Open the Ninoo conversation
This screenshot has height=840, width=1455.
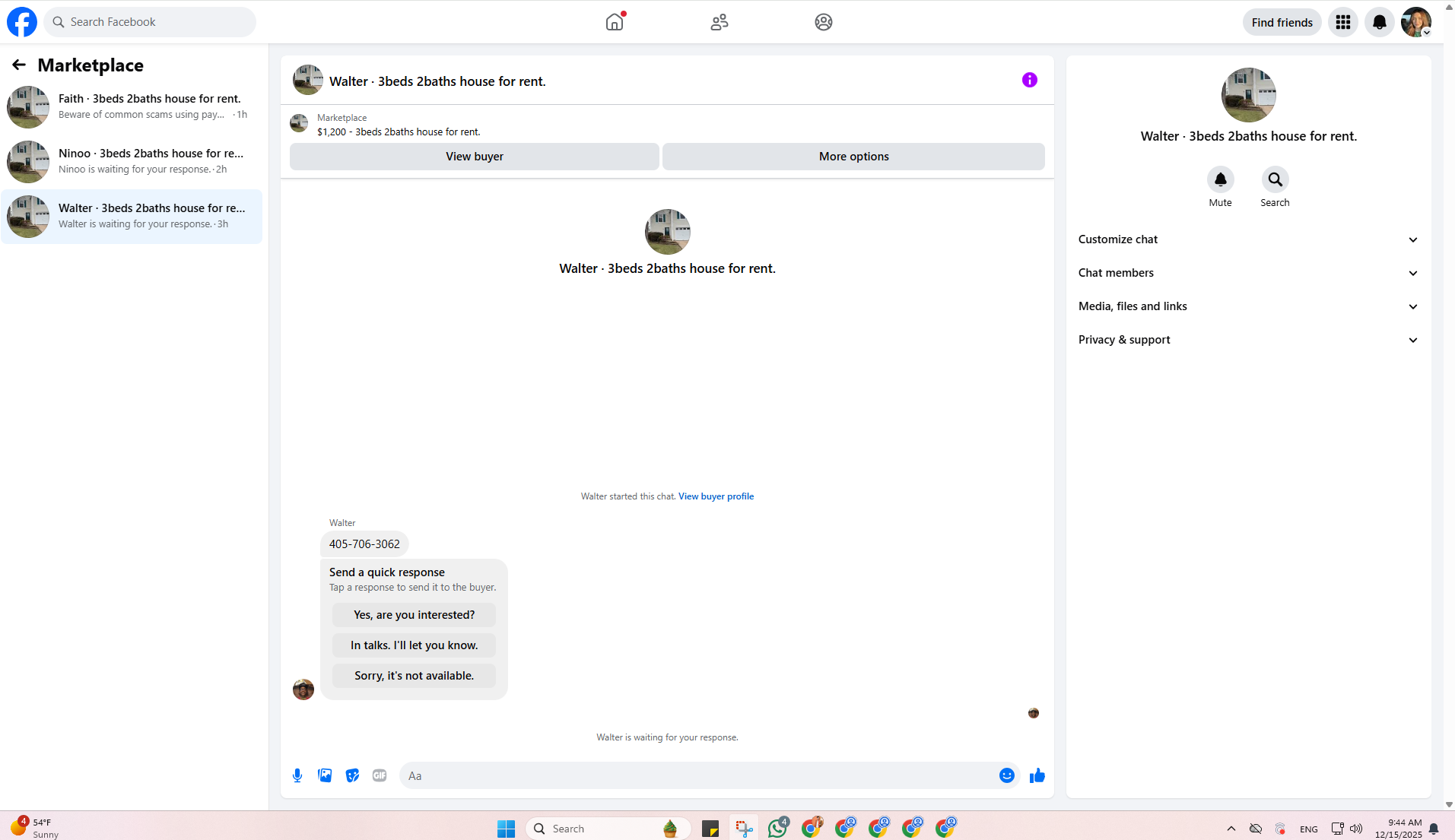click(132, 162)
